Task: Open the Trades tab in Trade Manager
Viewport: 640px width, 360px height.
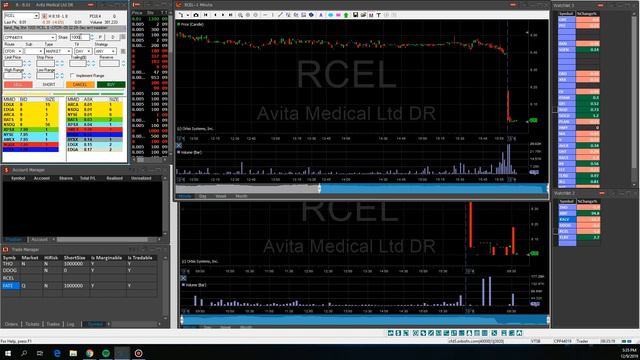Action: (x=53, y=324)
